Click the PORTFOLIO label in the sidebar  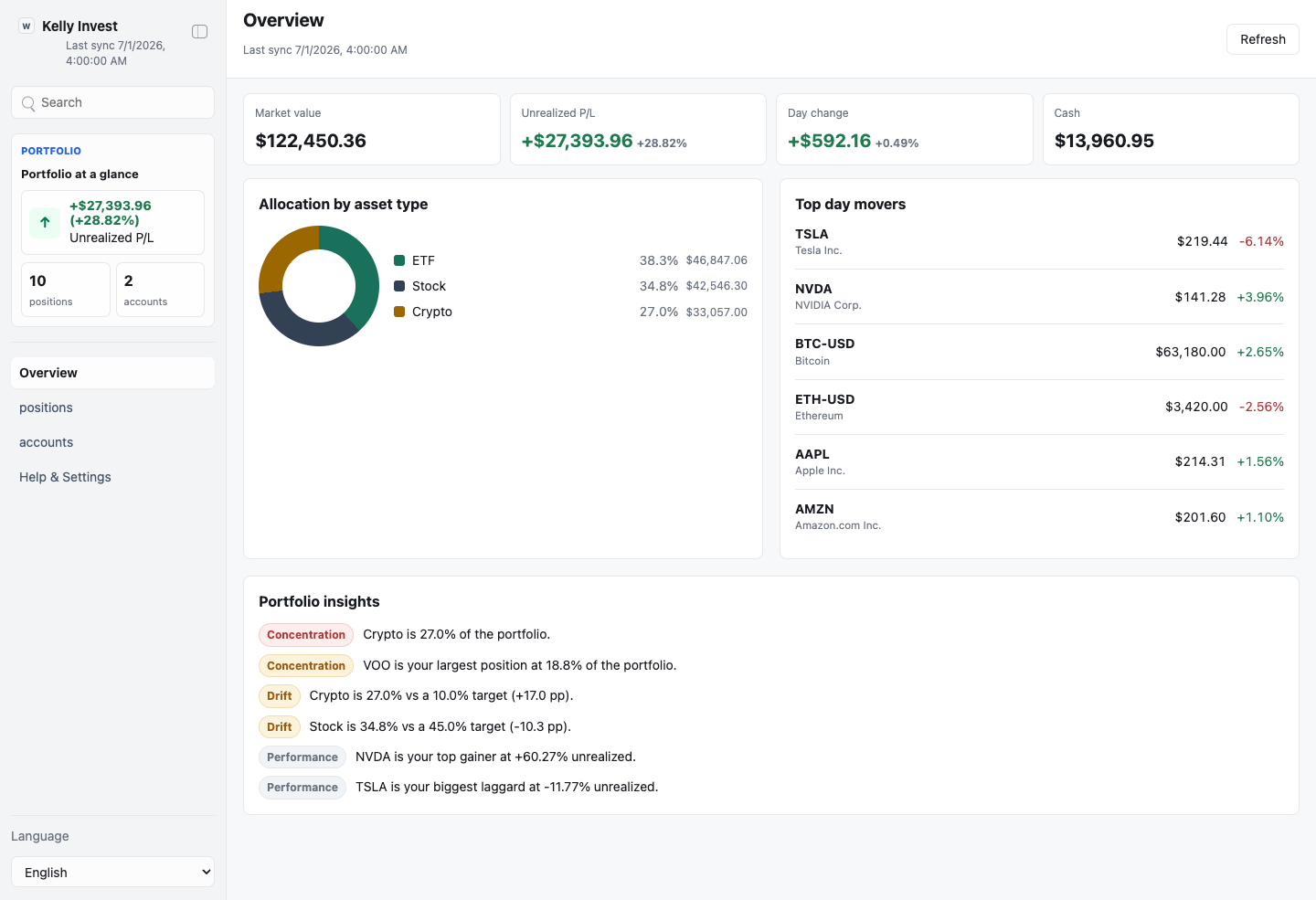(51, 151)
